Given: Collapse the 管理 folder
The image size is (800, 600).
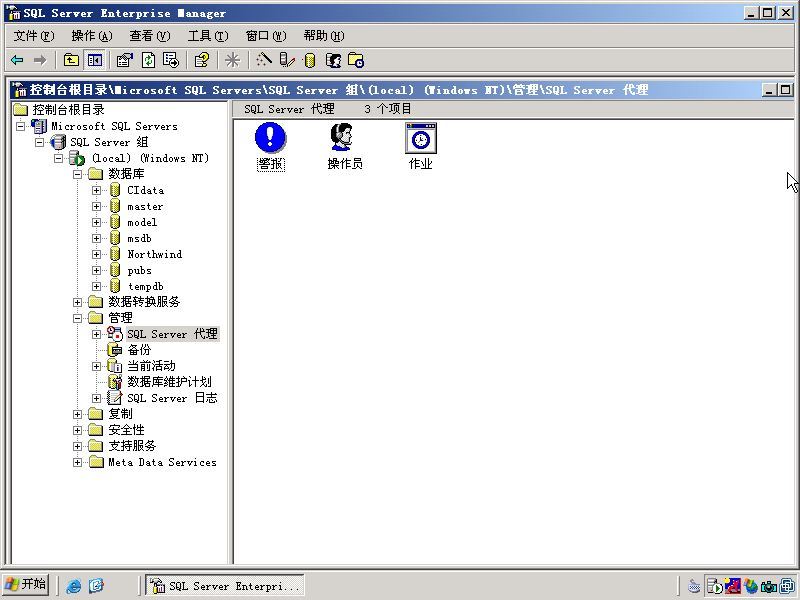Looking at the screenshot, I should (x=77, y=318).
